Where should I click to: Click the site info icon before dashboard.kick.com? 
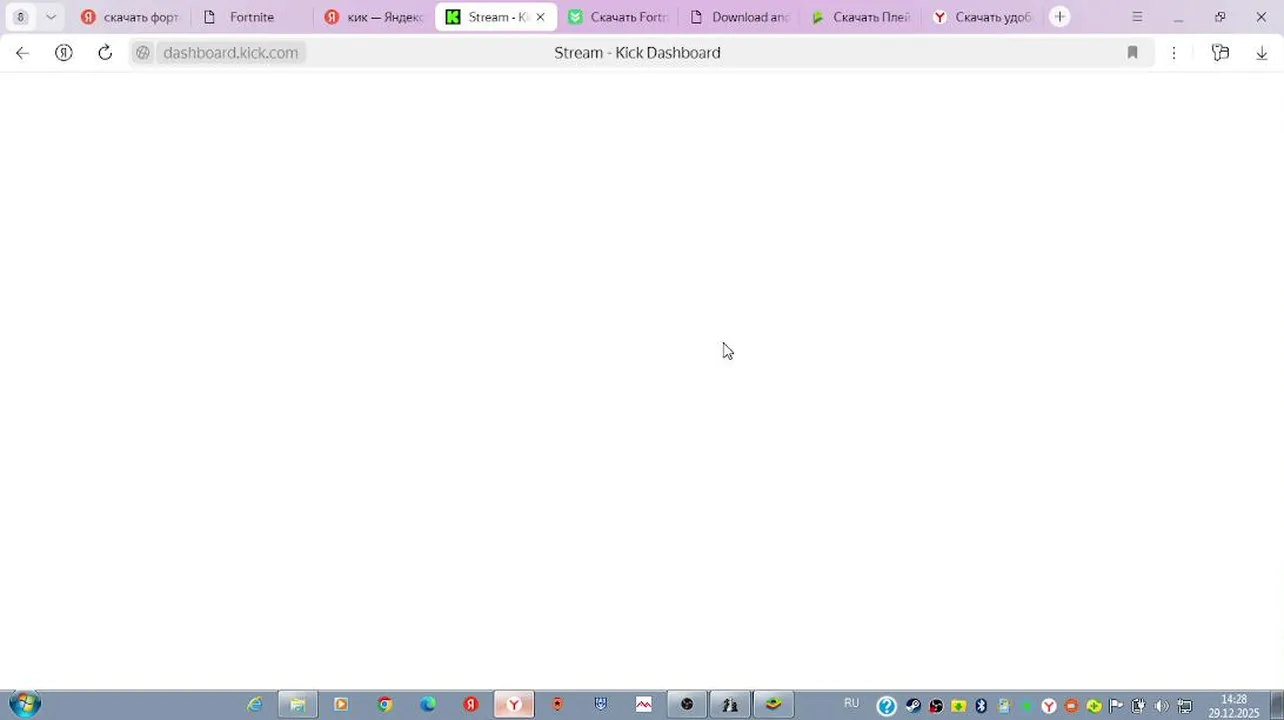pos(143,53)
